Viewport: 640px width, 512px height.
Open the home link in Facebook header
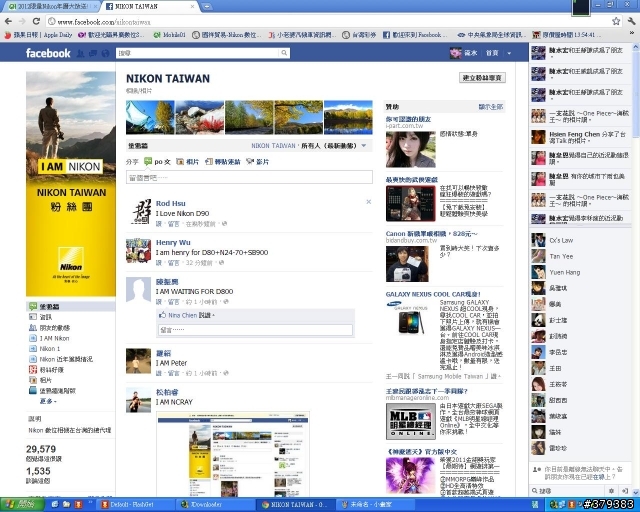point(492,53)
